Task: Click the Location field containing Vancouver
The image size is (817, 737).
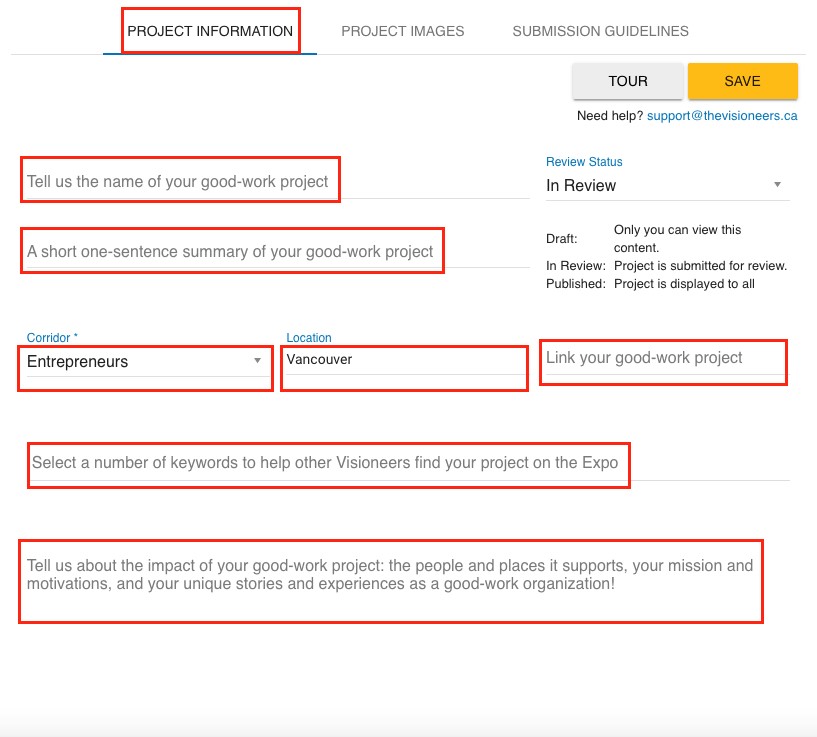Action: (403, 360)
